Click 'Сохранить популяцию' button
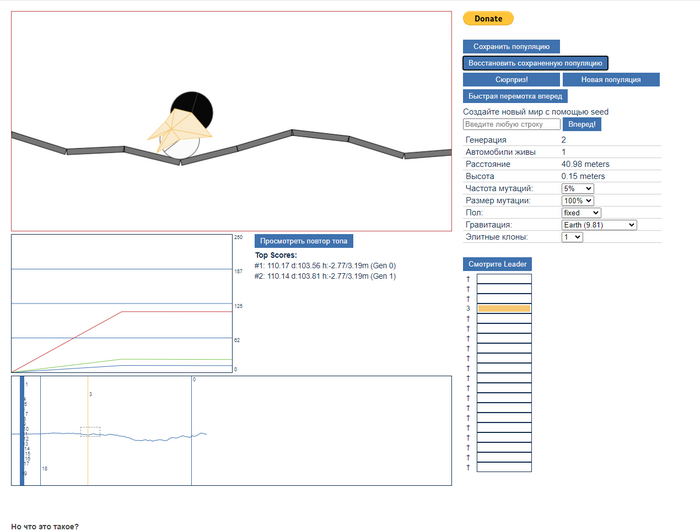 (511, 46)
